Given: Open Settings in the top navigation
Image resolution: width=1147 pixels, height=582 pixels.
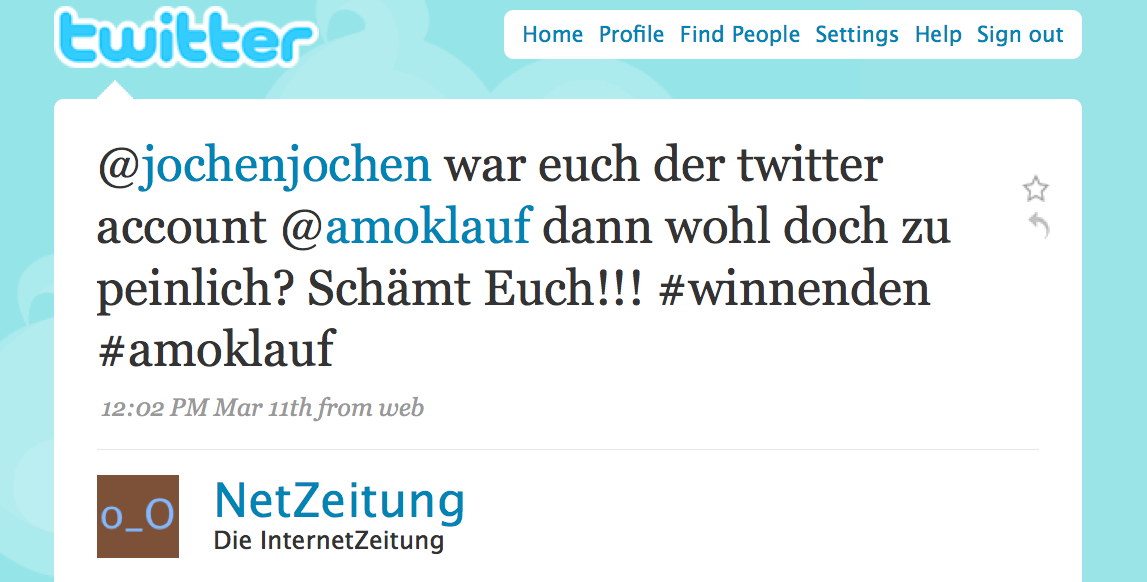Looking at the screenshot, I should tap(857, 34).
